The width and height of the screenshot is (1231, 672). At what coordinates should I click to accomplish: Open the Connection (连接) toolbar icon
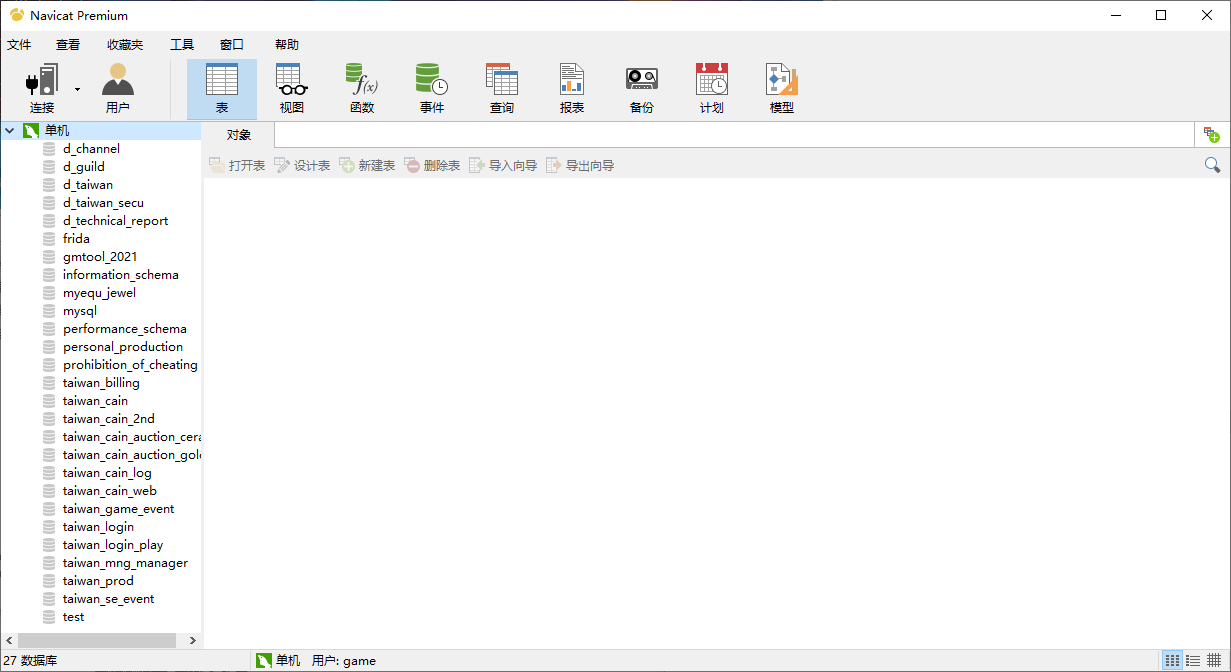pyautogui.click(x=42, y=88)
